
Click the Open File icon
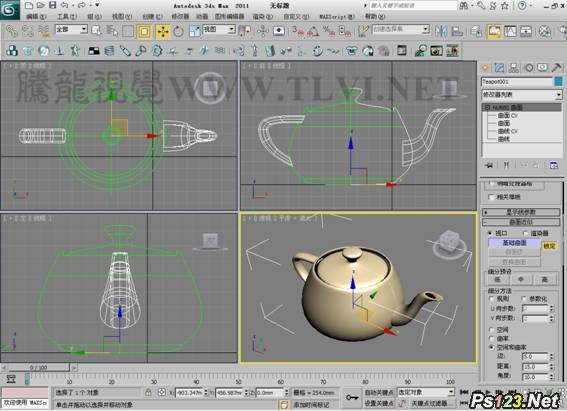click(40, 5)
